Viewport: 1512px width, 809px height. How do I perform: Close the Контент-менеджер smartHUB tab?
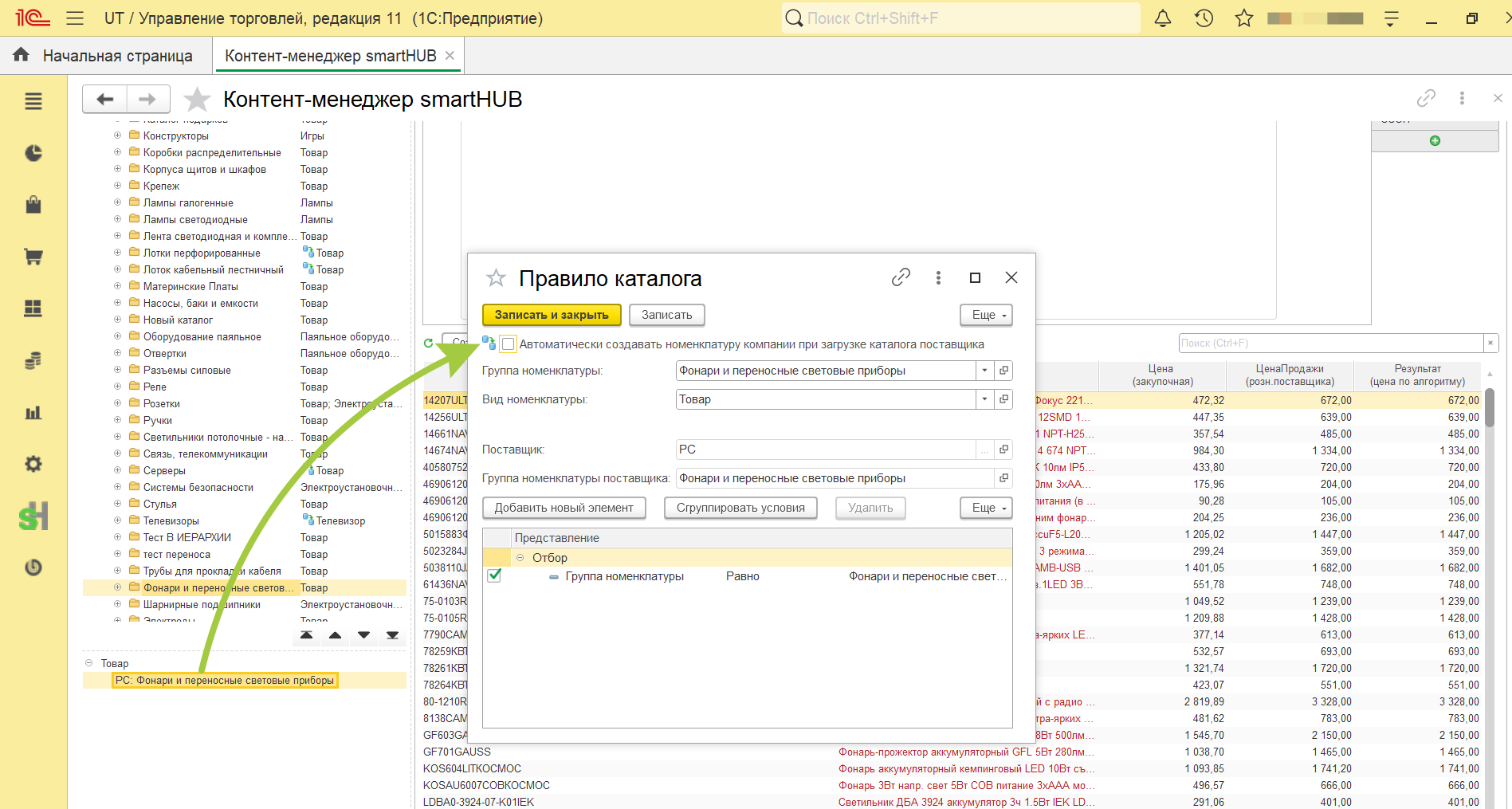[450, 56]
